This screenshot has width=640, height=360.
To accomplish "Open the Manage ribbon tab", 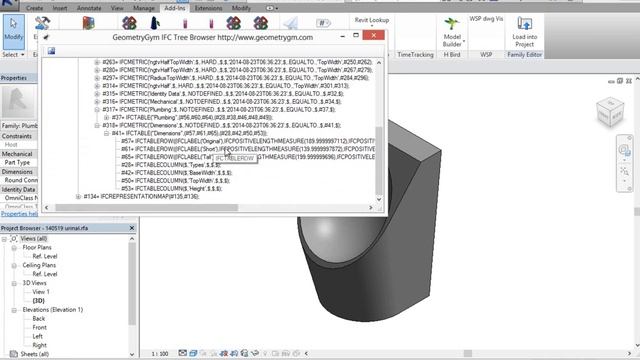I will click(x=144, y=8).
